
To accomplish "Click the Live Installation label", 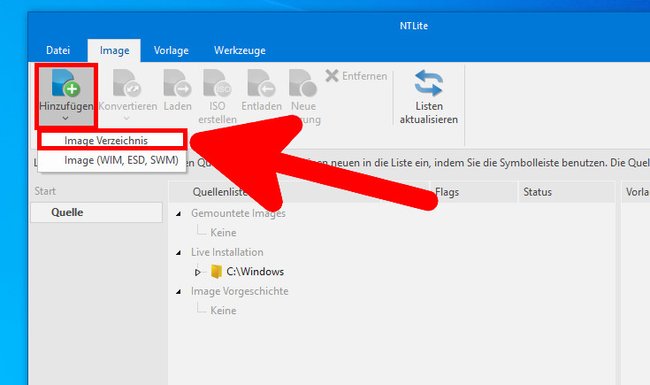I will coord(227,252).
